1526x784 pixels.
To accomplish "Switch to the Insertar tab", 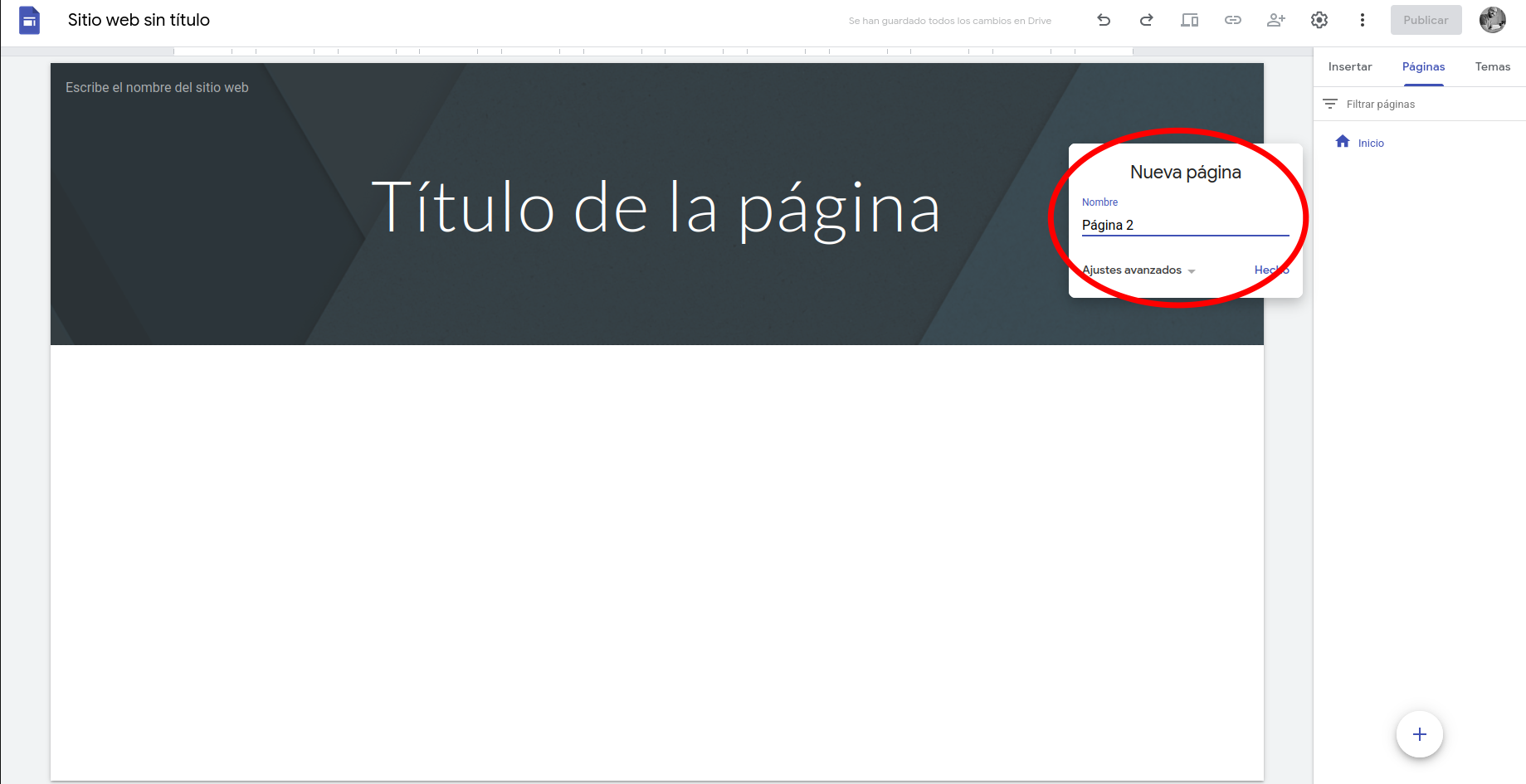I will point(1349,66).
